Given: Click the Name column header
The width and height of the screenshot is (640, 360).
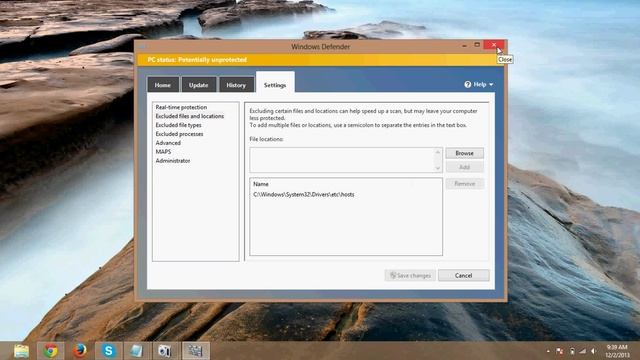Looking at the screenshot, I should 261,184.
